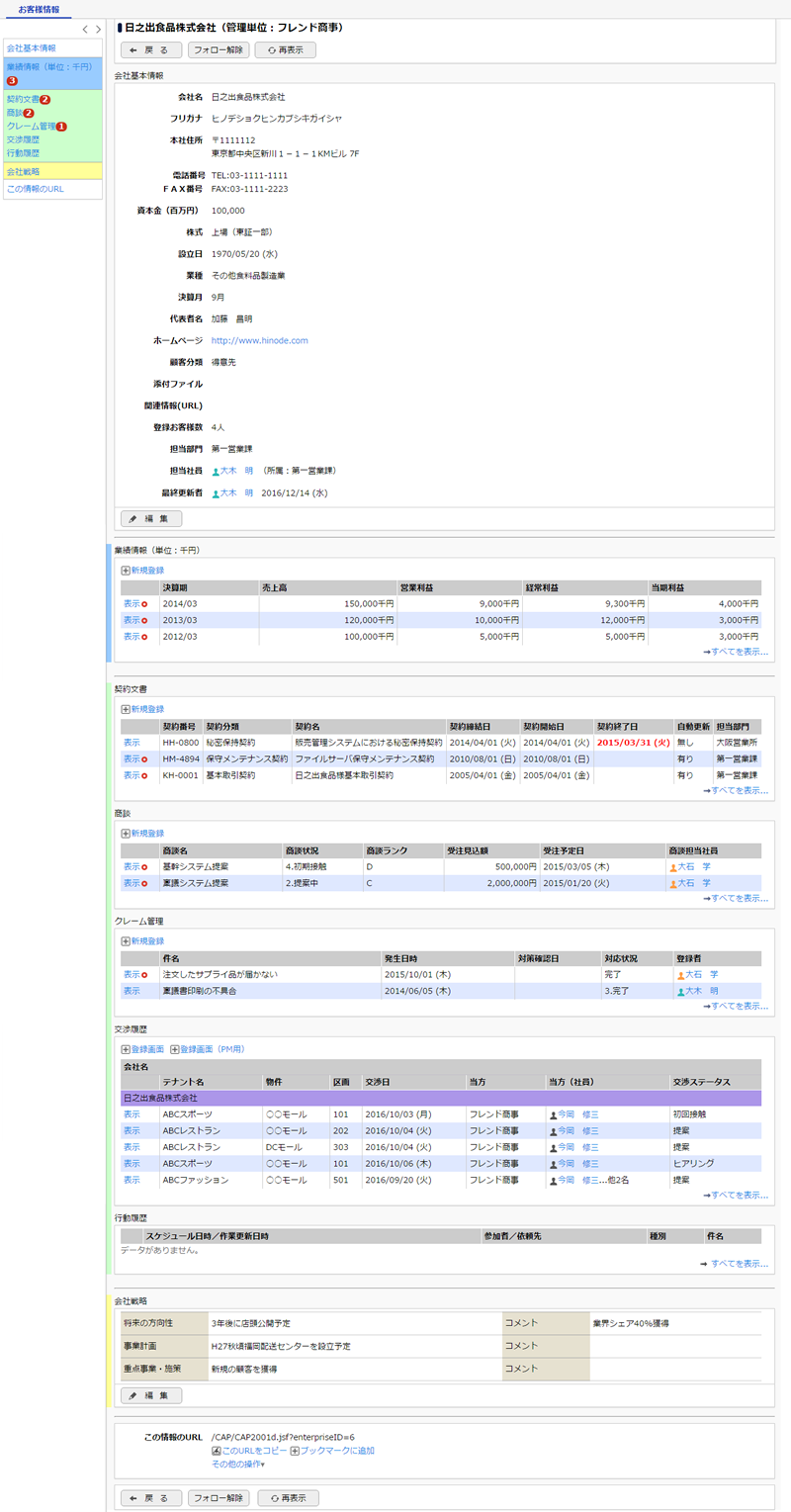The width and height of the screenshot is (791, 1512).
Task: Click the person icon next to 最終更新者 大木 明
Action: (x=216, y=492)
